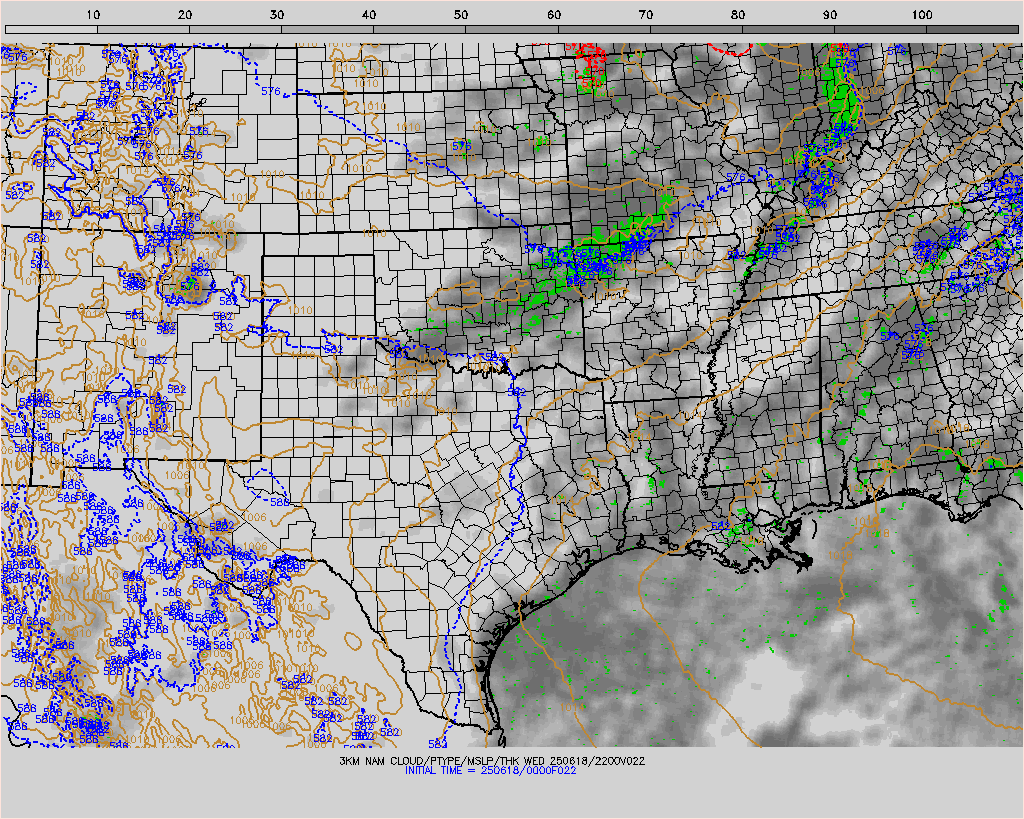Click the cloud scale label 20
1024x819 pixels.
click(185, 14)
